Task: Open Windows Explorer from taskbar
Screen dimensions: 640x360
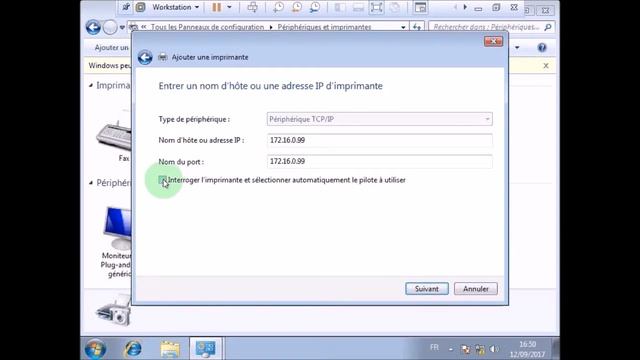Action: click(170, 349)
